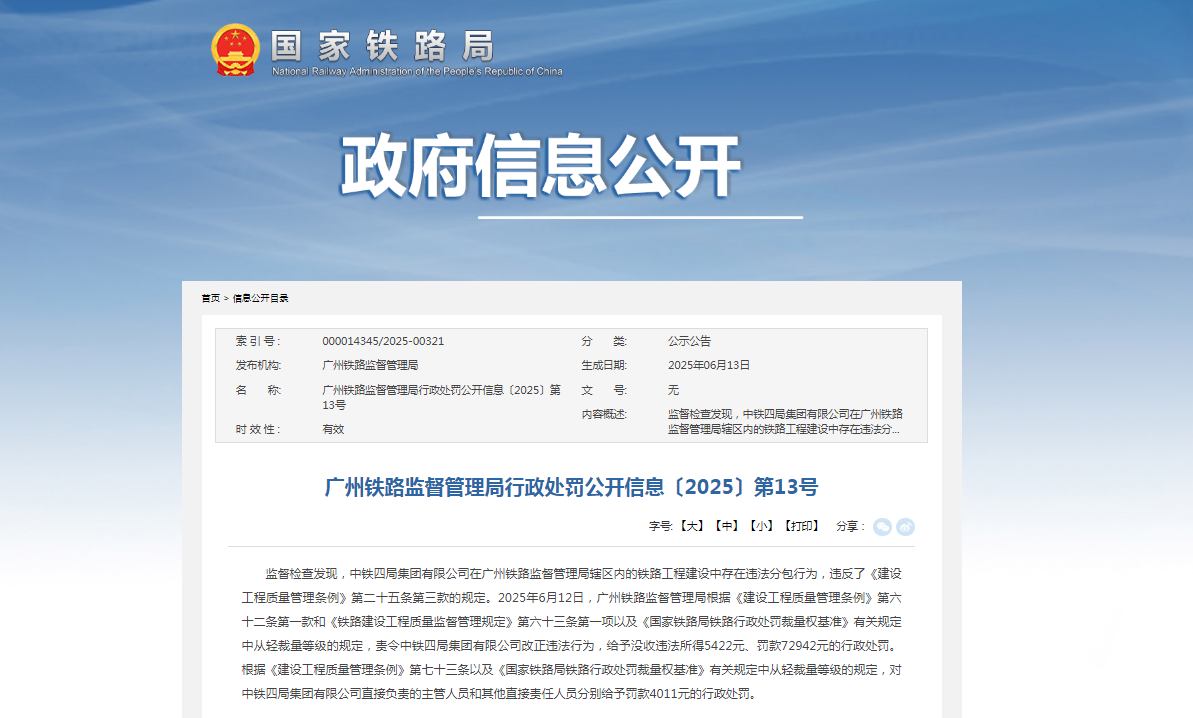Select the generated date 2025年06月13日

(709, 365)
